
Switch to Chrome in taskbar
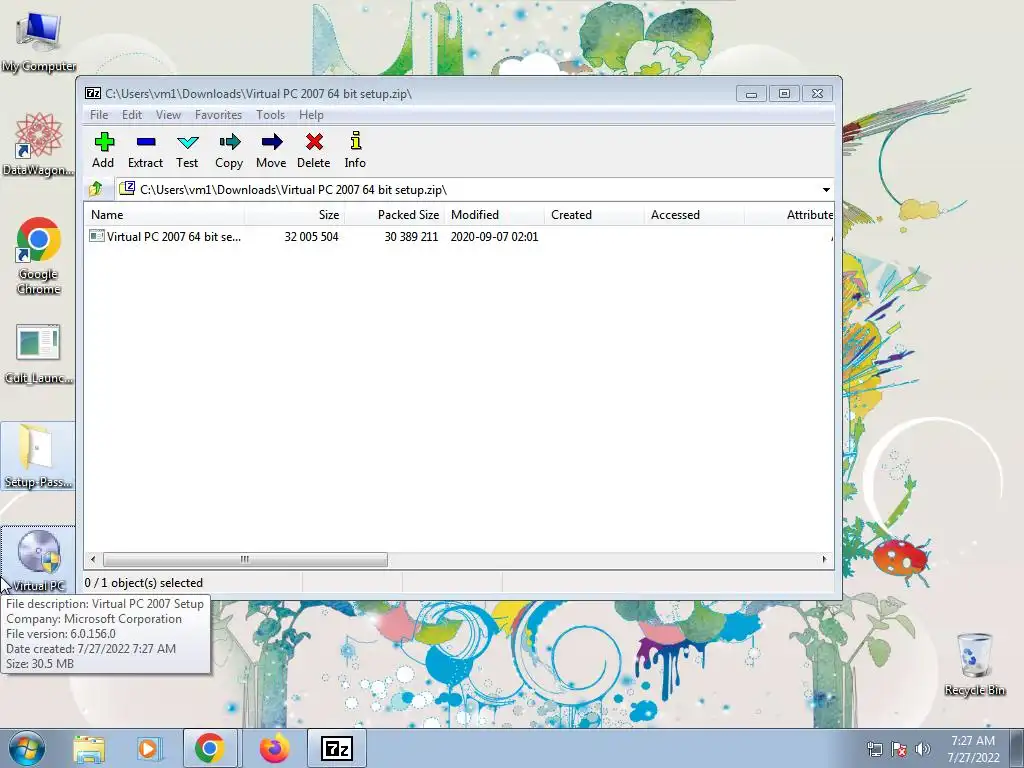pyautogui.click(x=210, y=748)
